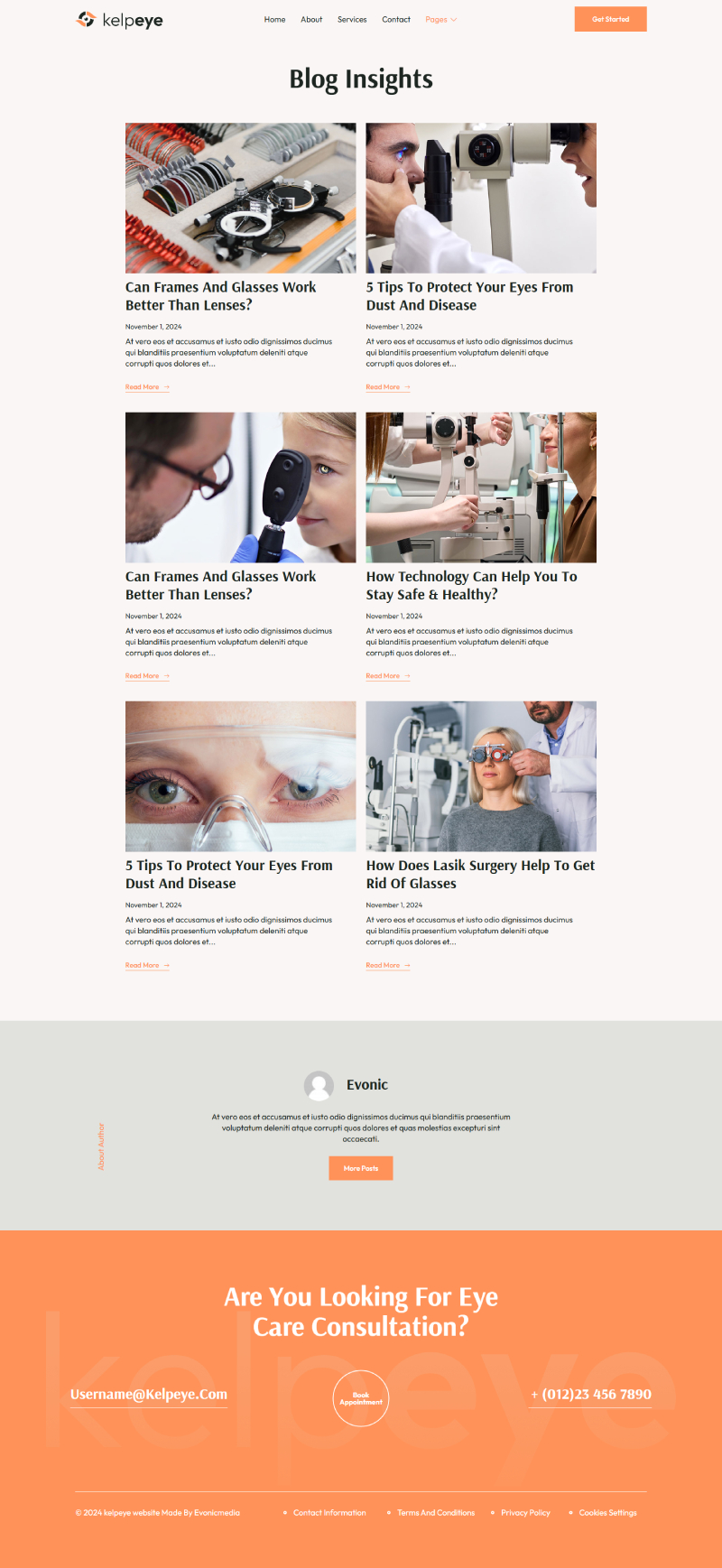Open Cookies Settings in the footer
The image size is (722, 1568).
click(x=608, y=1513)
